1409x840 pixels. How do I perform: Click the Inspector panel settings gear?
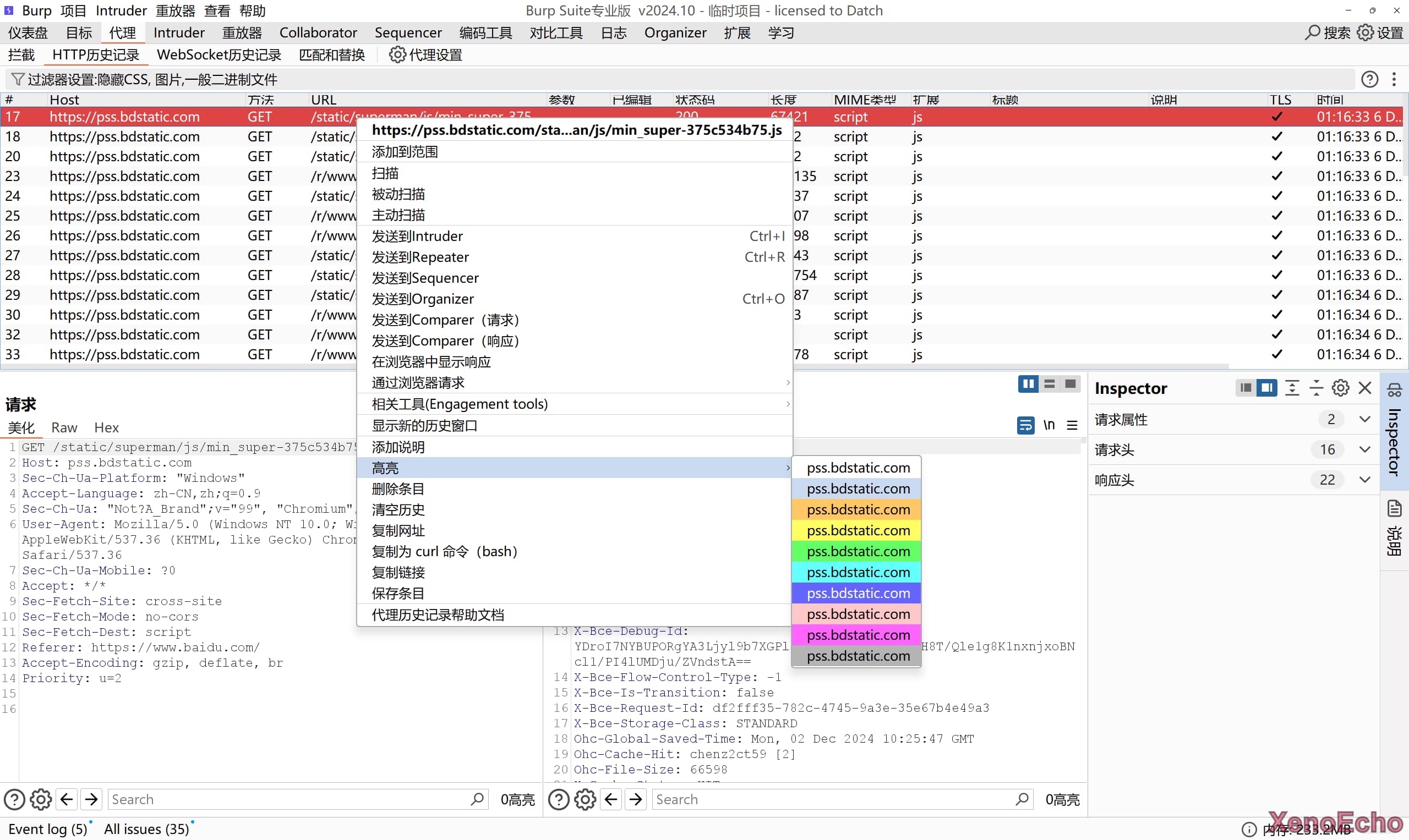tap(1340, 388)
